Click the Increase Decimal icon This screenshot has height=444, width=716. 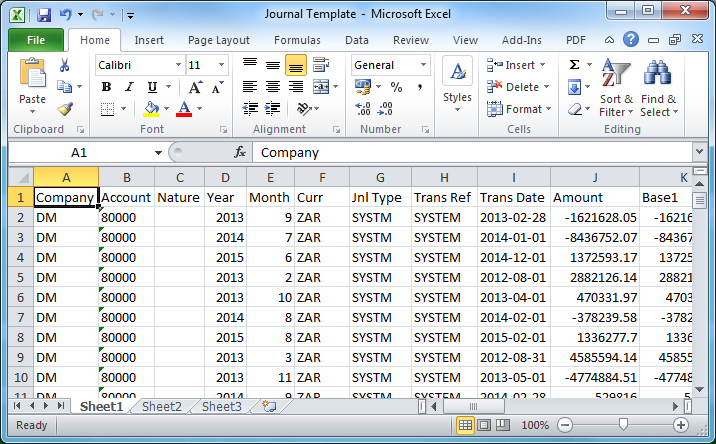(363, 109)
